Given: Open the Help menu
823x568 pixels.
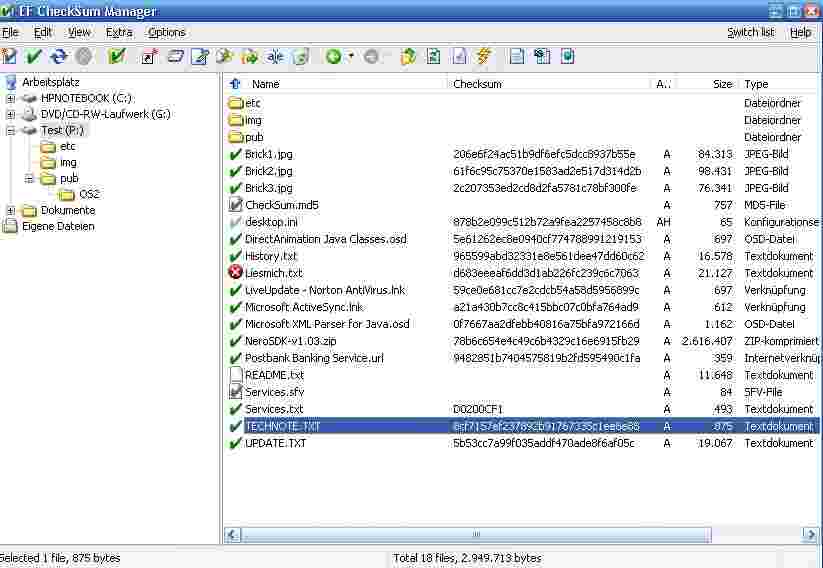Looking at the screenshot, I should [x=800, y=33].
